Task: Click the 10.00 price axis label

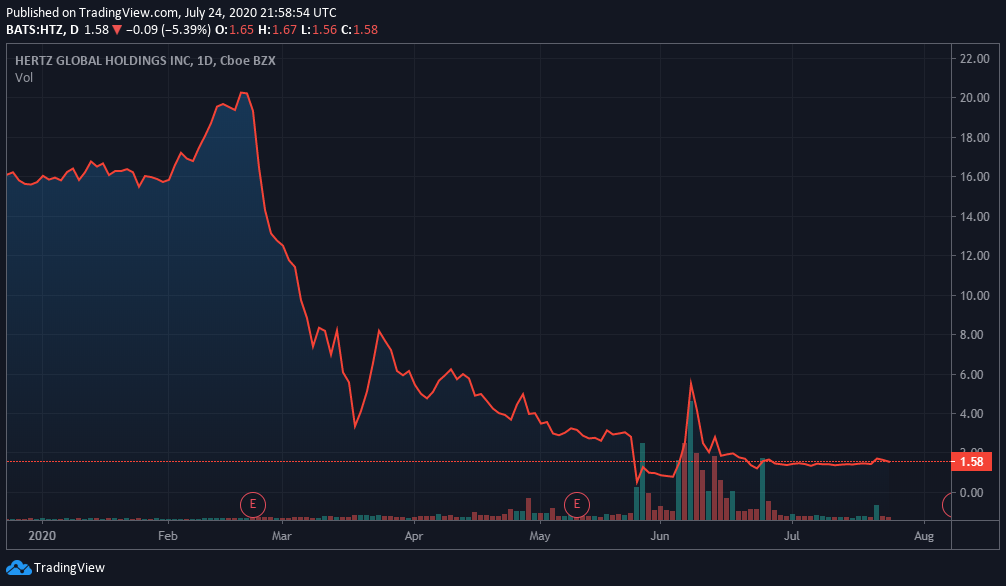Action: [974, 295]
